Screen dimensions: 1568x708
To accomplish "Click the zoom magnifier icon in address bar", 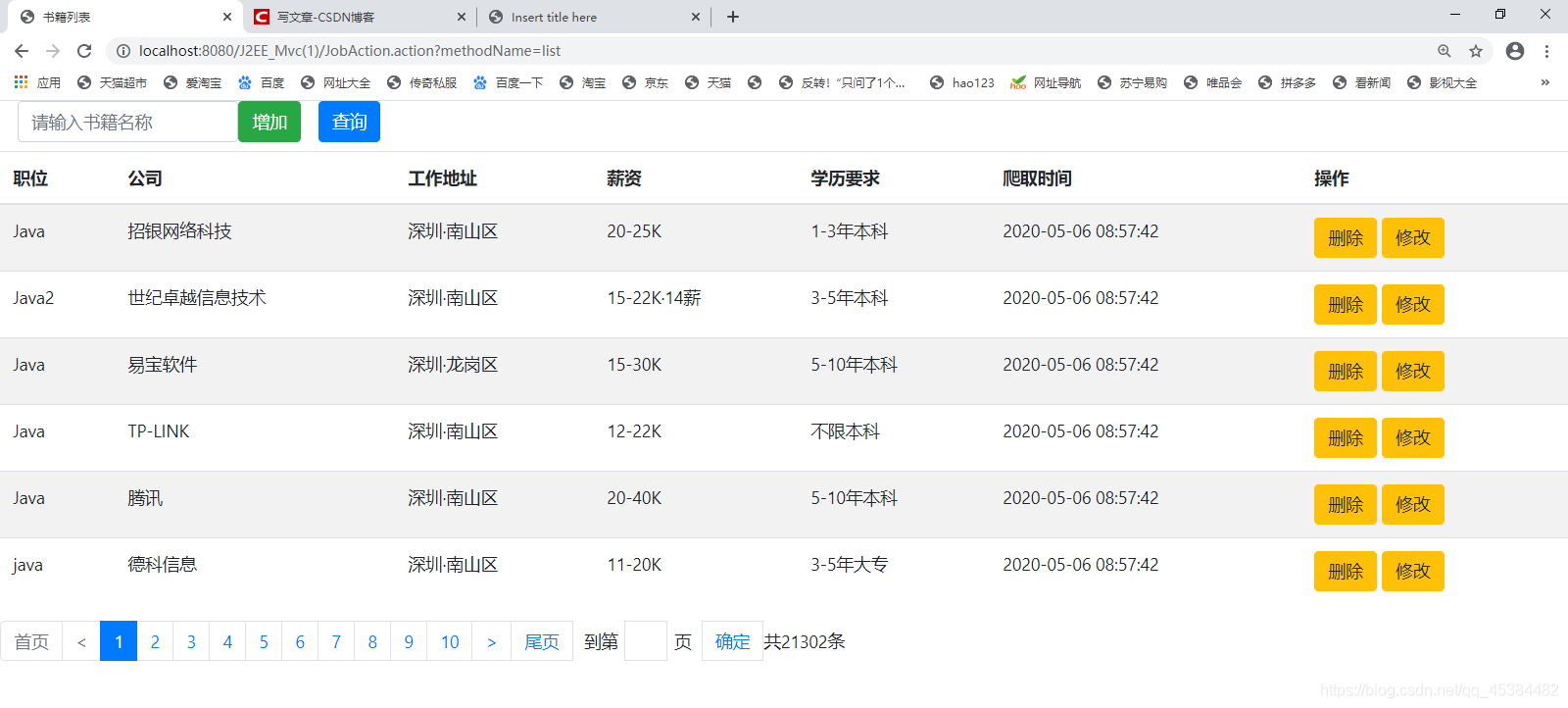I will (1445, 51).
